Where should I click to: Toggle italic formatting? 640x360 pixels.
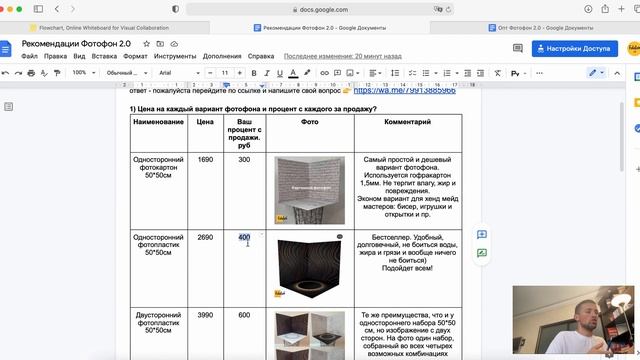tap(267, 73)
